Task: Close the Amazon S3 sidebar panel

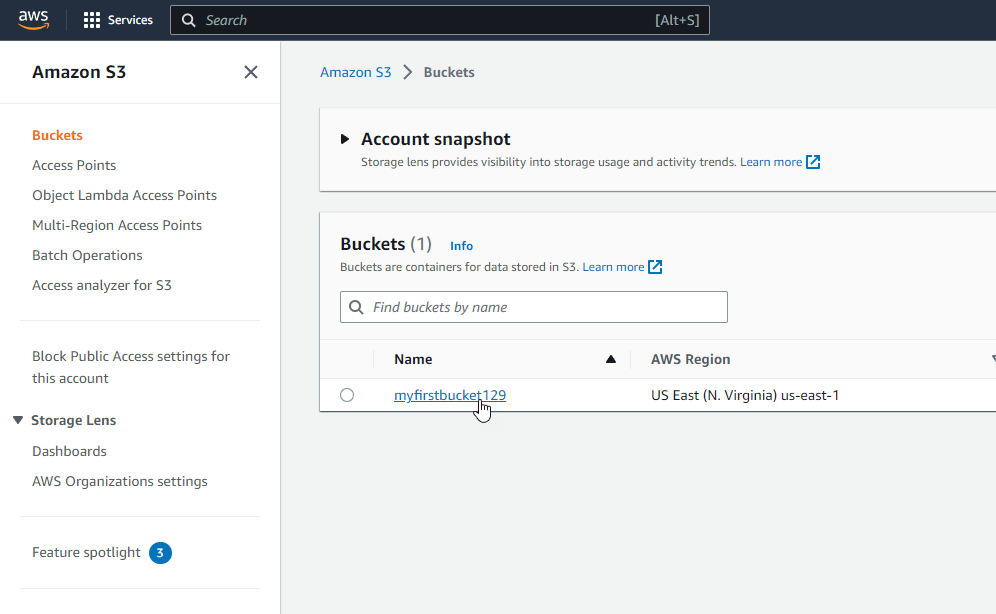Action: (x=251, y=72)
